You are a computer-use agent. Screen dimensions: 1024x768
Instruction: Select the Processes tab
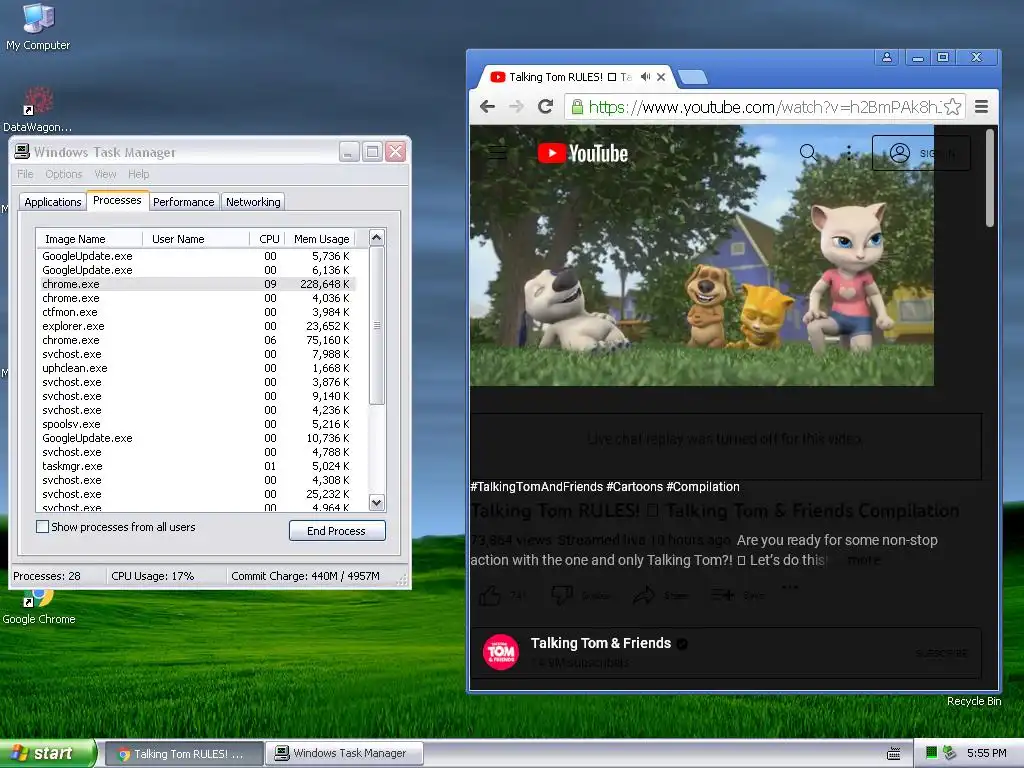(x=117, y=200)
